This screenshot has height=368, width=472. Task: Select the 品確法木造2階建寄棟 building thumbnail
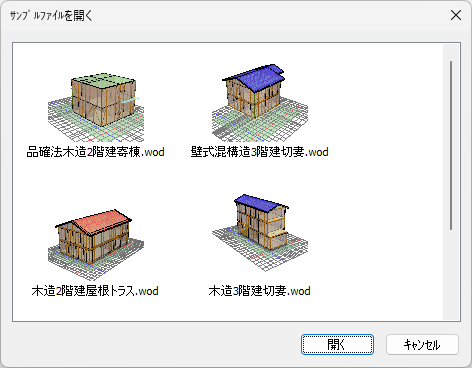click(96, 107)
